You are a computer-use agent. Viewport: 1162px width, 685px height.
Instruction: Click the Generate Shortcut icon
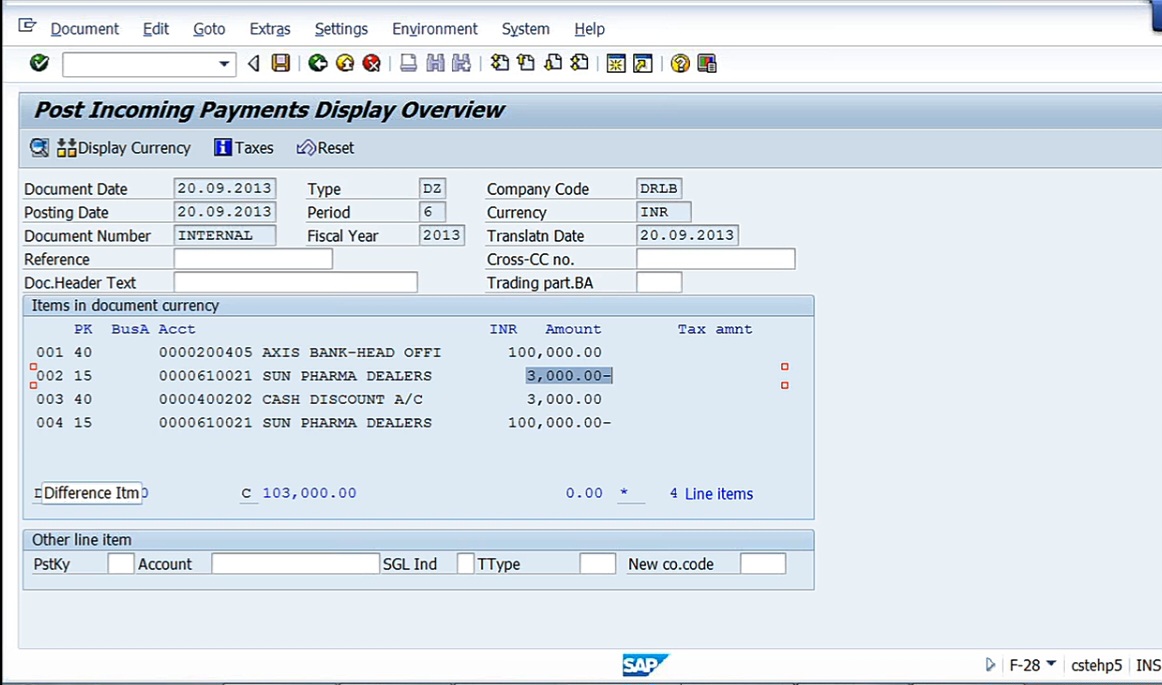pyautogui.click(x=643, y=64)
